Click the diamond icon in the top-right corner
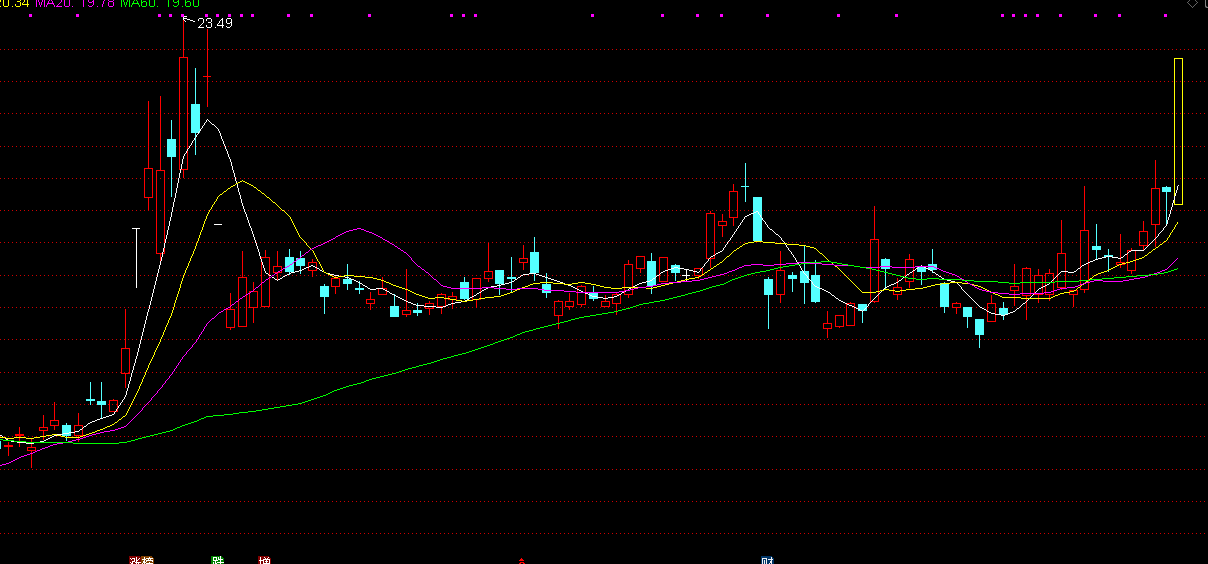Viewport: 1208px width, 564px height. point(1192,5)
